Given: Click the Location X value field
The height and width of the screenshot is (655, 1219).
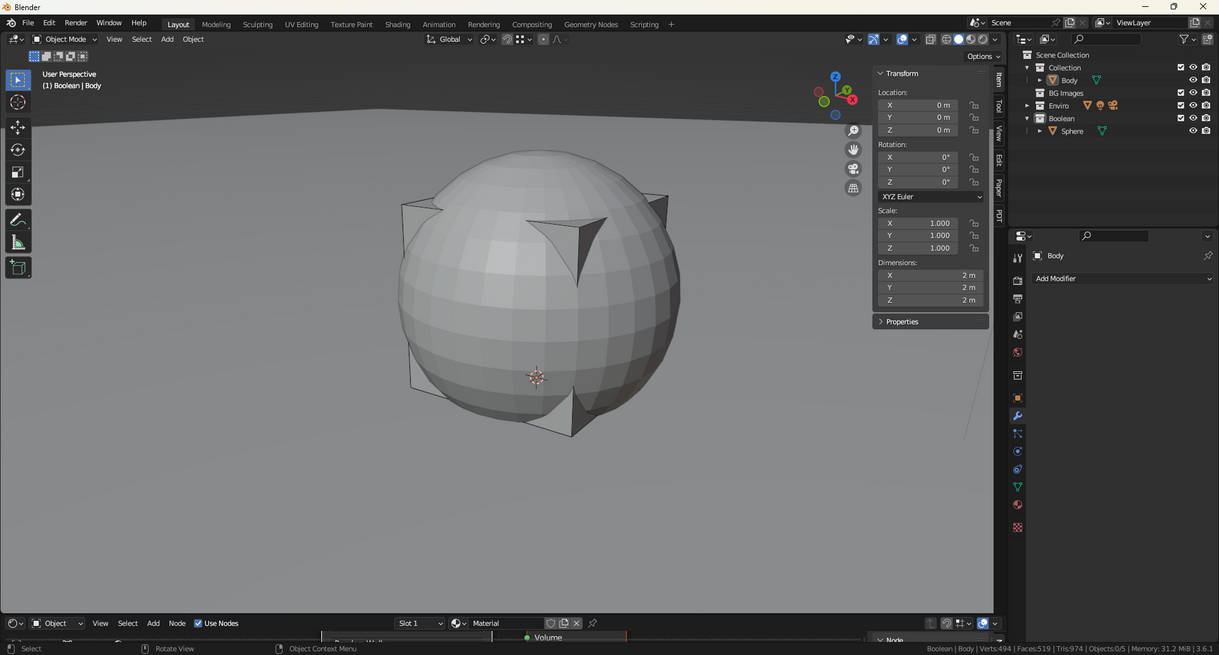Looking at the screenshot, I should pyautogui.click(x=918, y=105).
